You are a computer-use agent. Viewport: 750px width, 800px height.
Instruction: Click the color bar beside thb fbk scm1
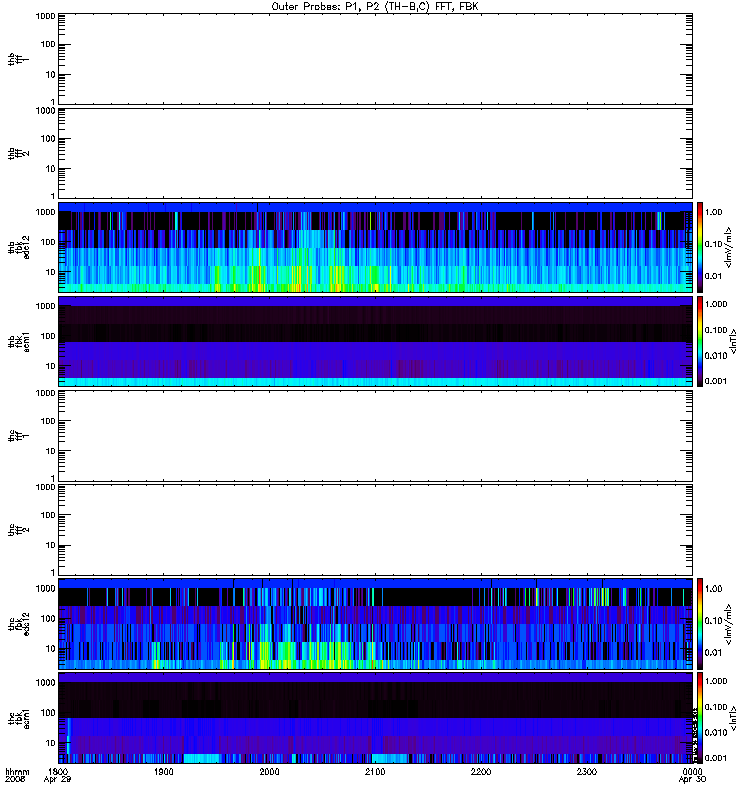(x=700, y=342)
